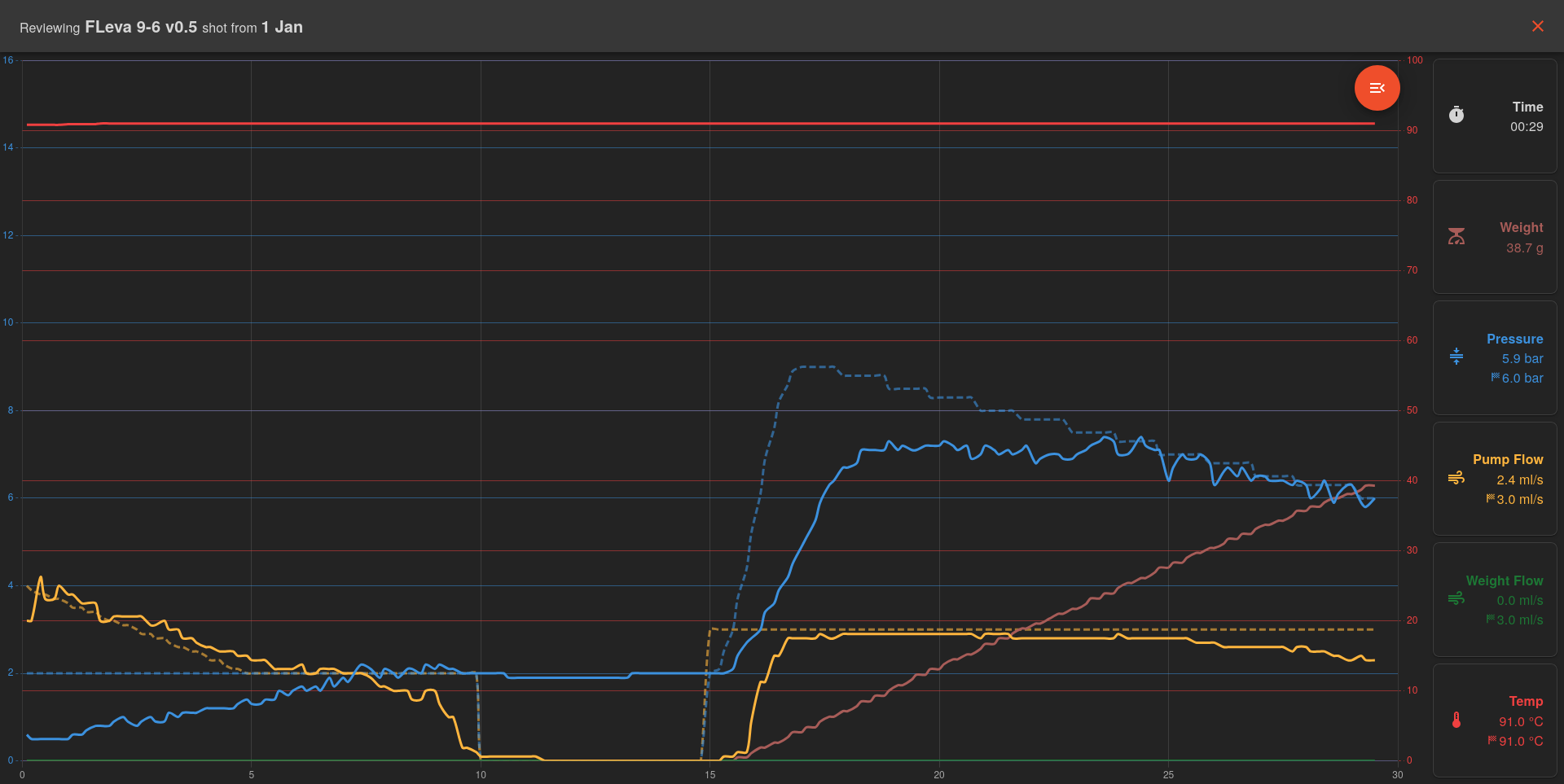Click the FLeva 9-6 v0.5 profile title
Viewport: 1564px width, 784px height.
(141, 27)
